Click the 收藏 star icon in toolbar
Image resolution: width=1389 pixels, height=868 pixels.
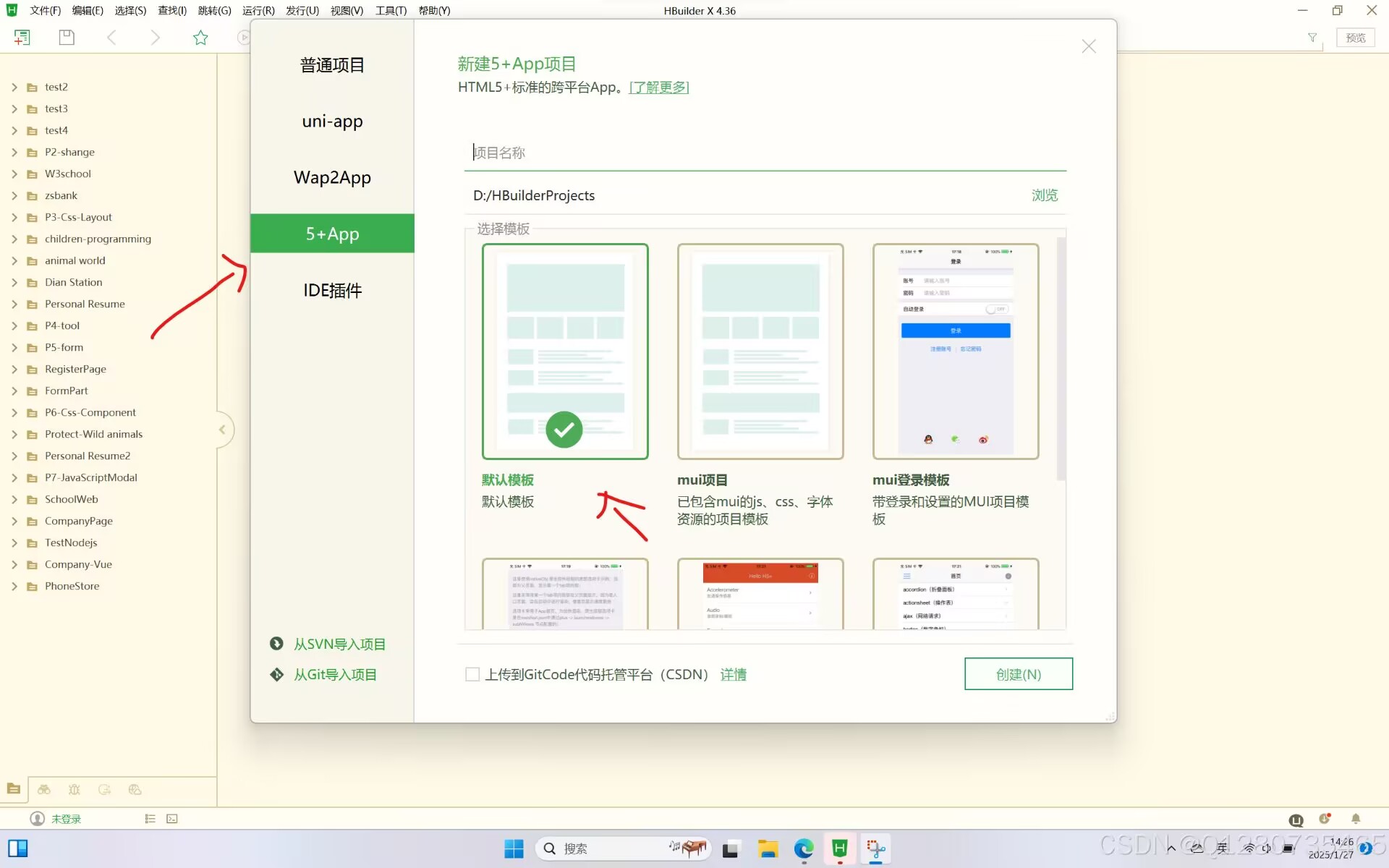(200, 37)
